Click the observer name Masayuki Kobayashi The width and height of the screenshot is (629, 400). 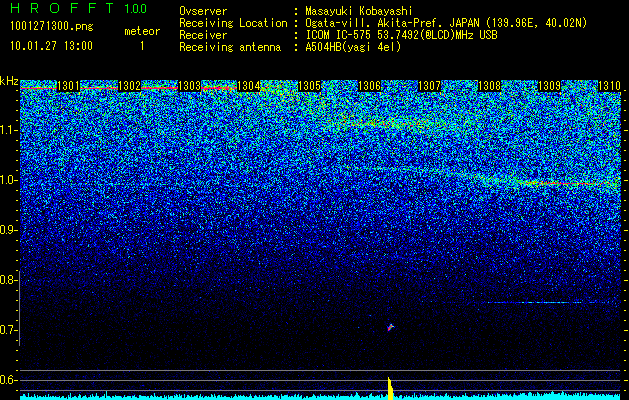[359, 11]
